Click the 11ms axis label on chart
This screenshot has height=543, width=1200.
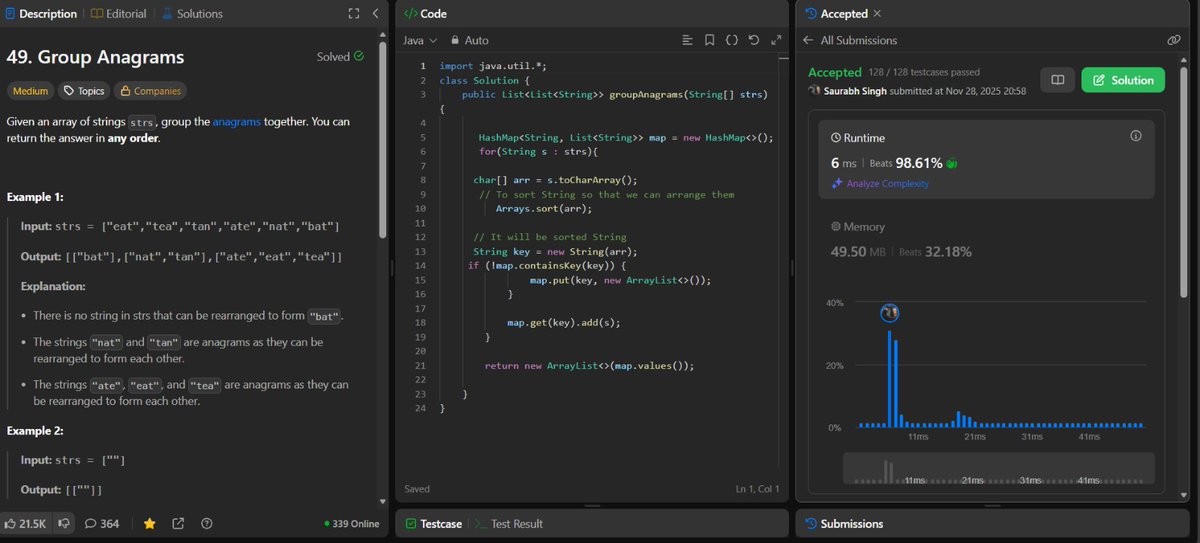tap(917, 437)
